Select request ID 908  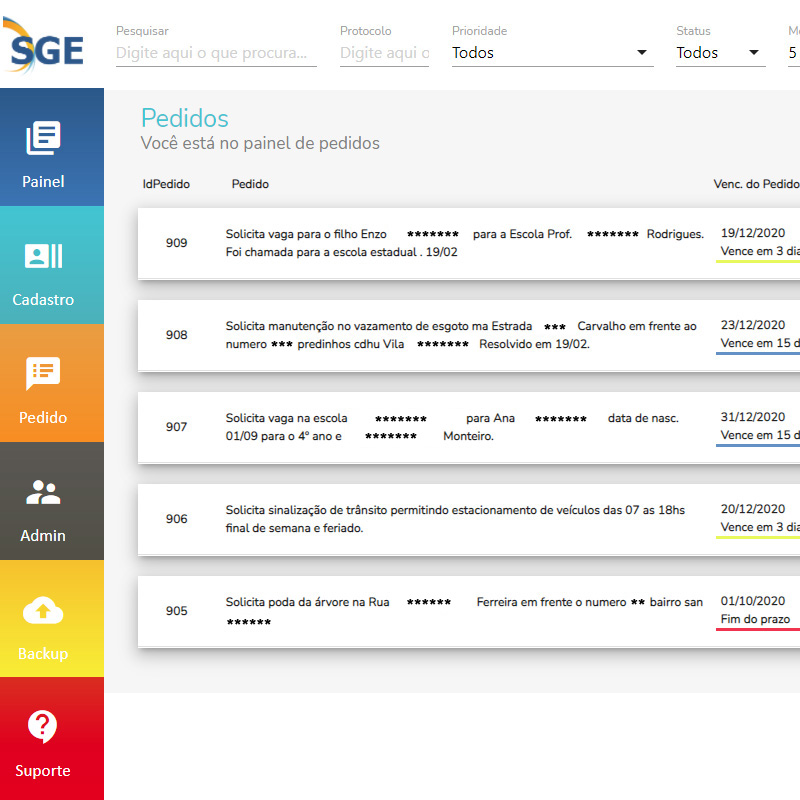click(x=177, y=335)
